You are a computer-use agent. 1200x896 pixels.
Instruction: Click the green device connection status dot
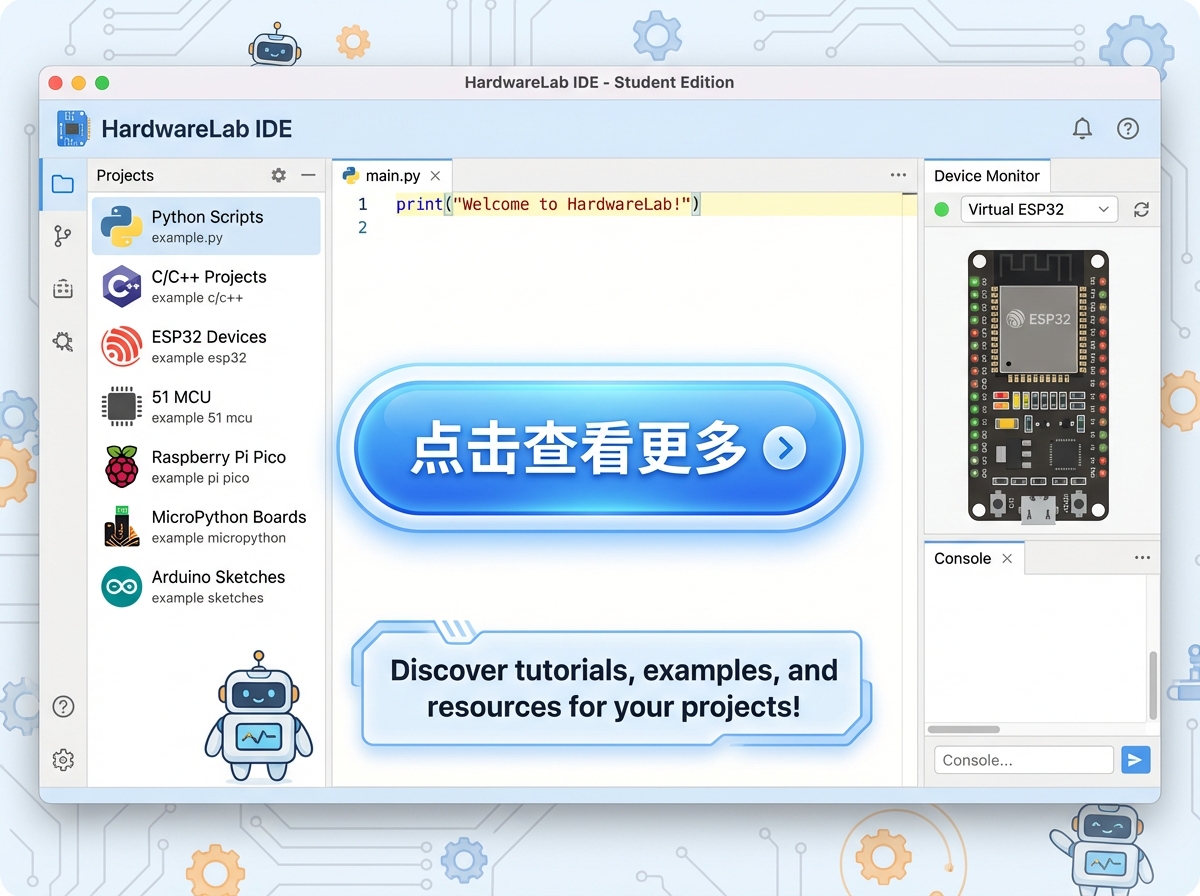coord(941,209)
